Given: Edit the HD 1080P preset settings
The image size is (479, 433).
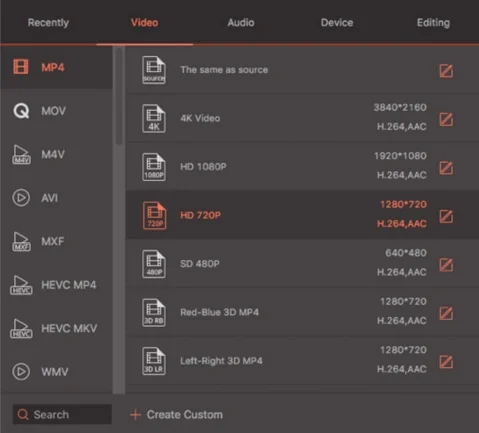Looking at the screenshot, I should pos(446,168).
